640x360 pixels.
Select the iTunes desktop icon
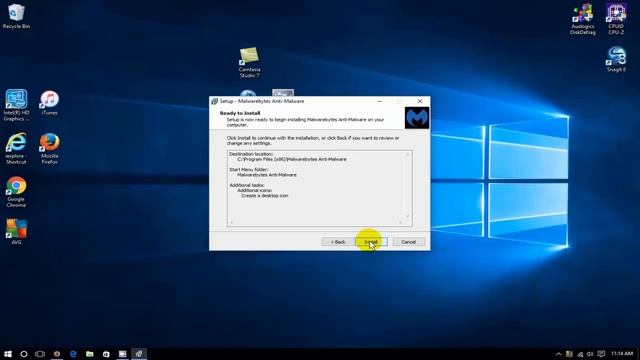click(49, 103)
